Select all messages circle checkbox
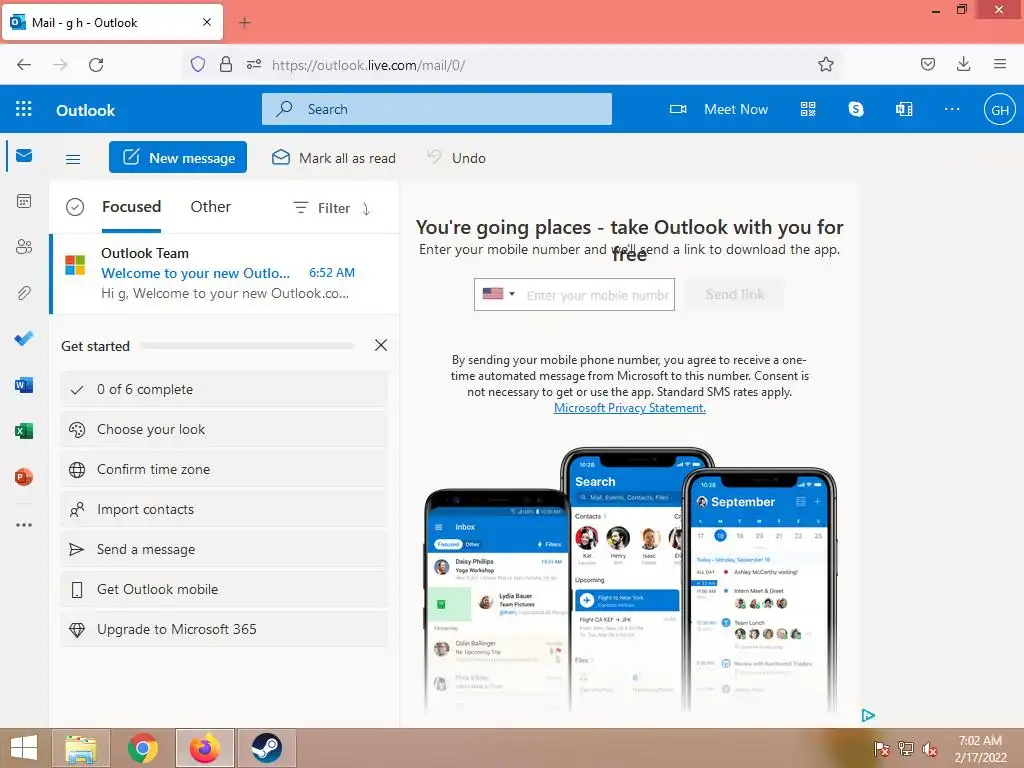 (x=75, y=208)
